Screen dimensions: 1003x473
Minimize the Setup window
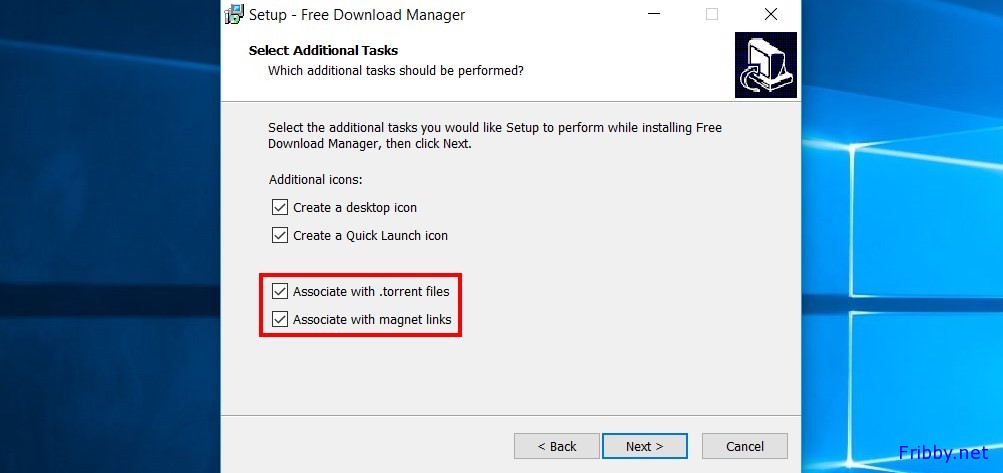(x=652, y=14)
